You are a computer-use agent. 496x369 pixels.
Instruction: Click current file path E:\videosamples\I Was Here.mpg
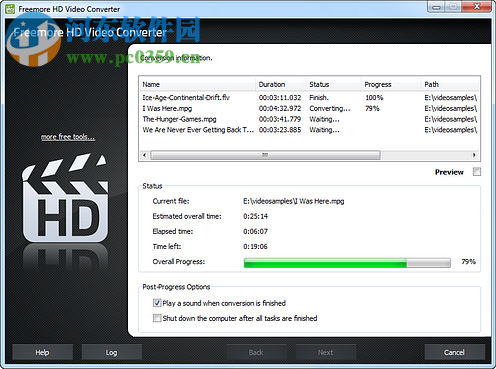tap(294, 201)
